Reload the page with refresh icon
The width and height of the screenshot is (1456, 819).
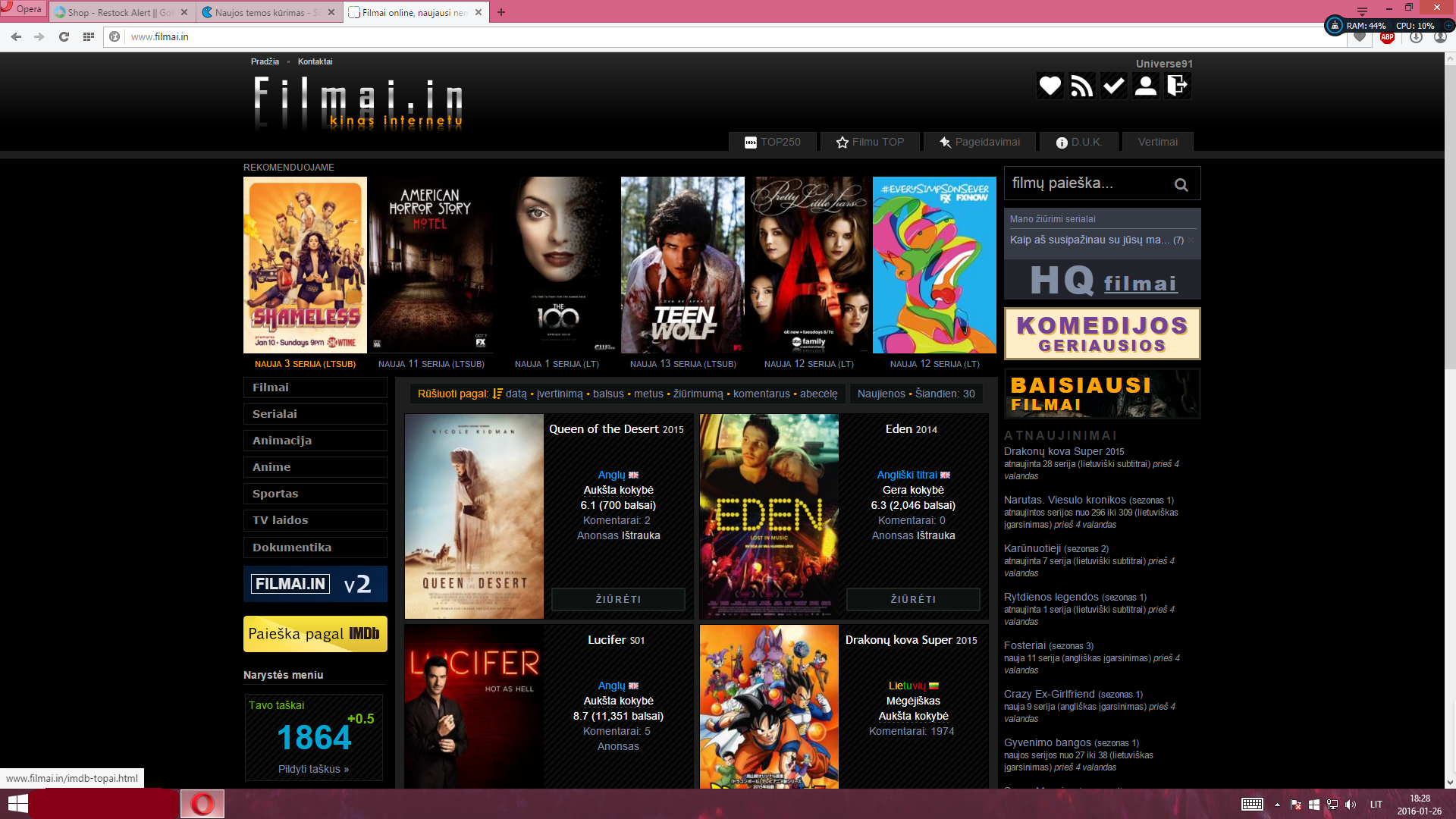(x=64, y=36)
